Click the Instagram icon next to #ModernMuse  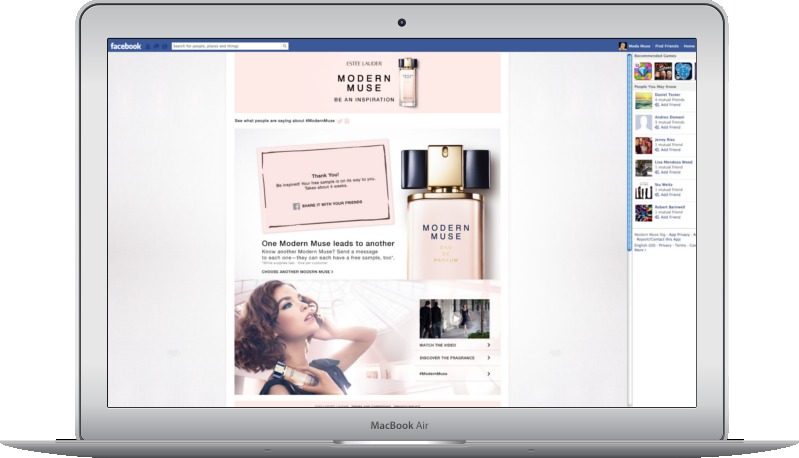click(347, 121)
